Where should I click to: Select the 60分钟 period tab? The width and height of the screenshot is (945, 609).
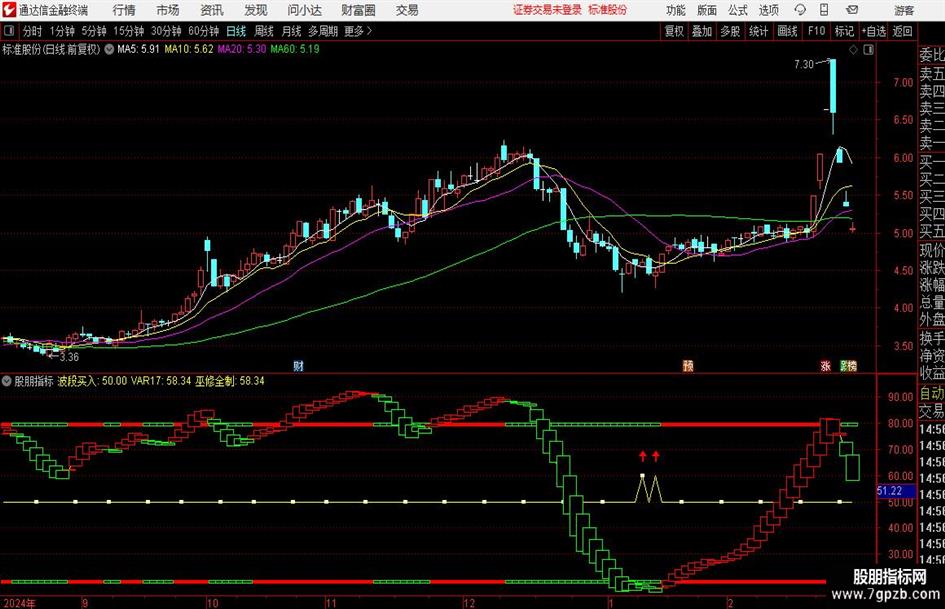click(203, 31)
